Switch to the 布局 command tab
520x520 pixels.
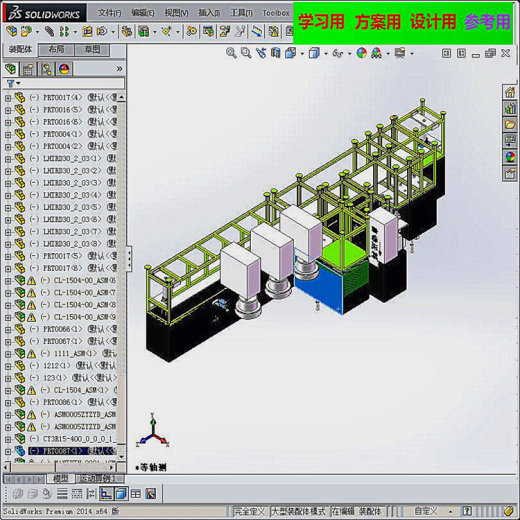56,50
